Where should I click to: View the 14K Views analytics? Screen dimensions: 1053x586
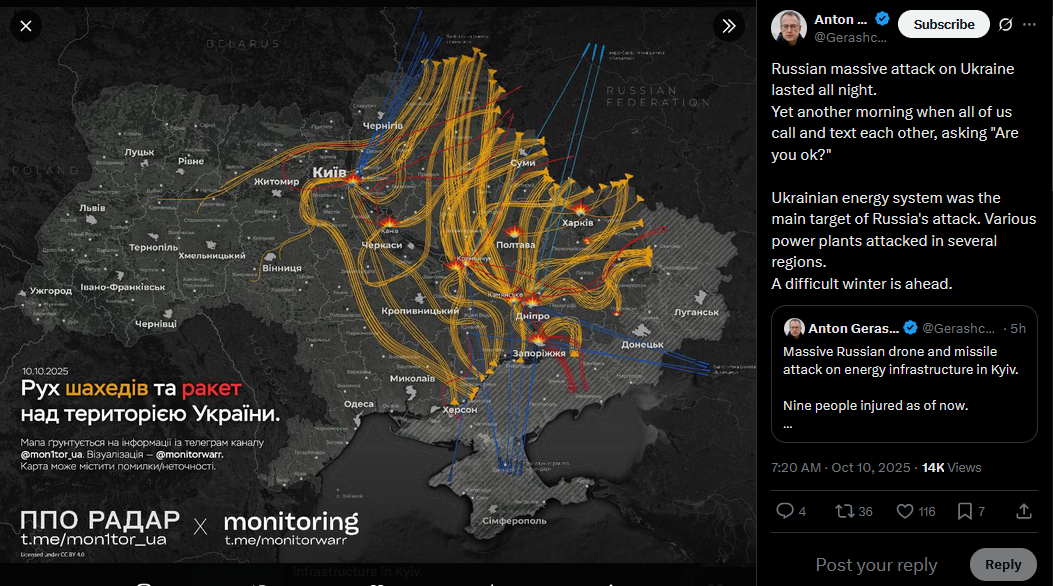(952, 467)
